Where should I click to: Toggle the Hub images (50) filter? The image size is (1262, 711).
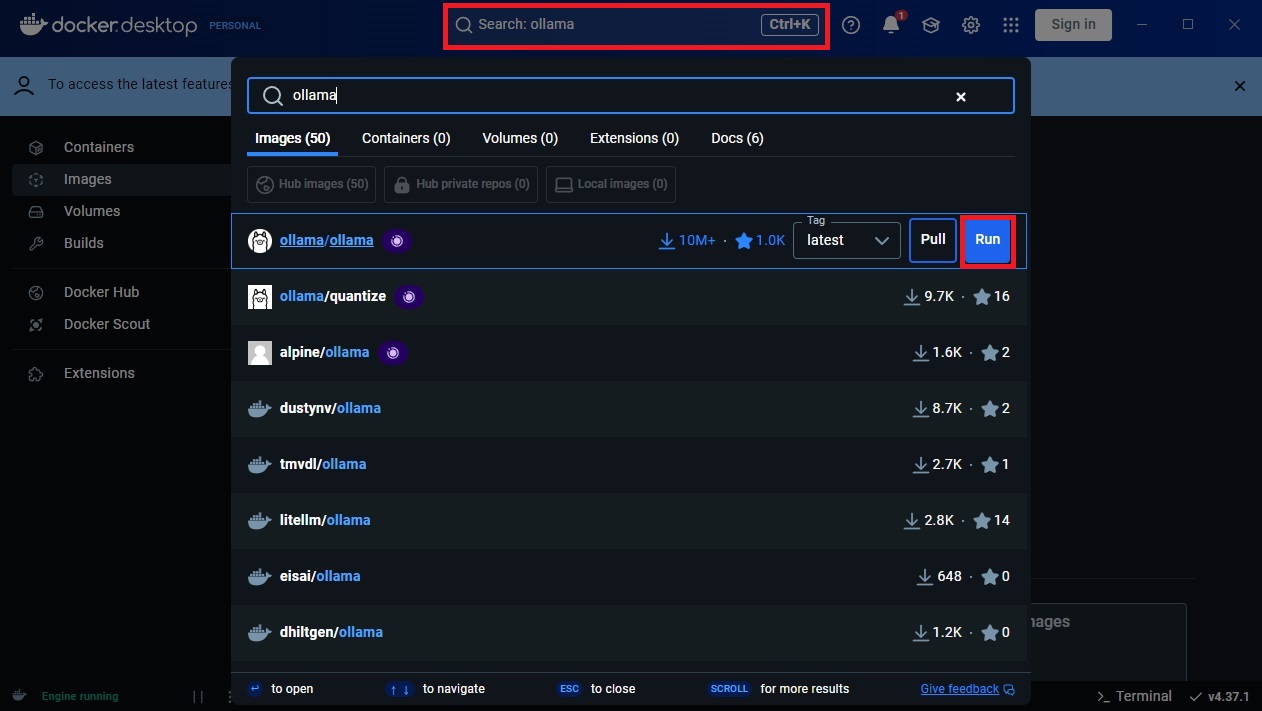(x=312, y=184)
